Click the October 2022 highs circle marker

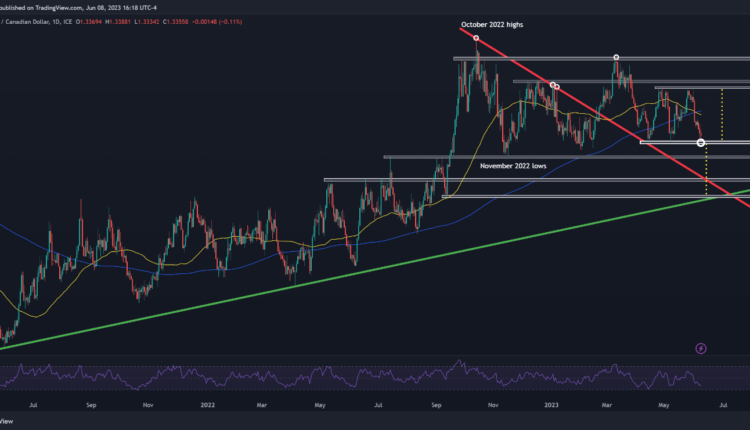(x=476, y=38)
